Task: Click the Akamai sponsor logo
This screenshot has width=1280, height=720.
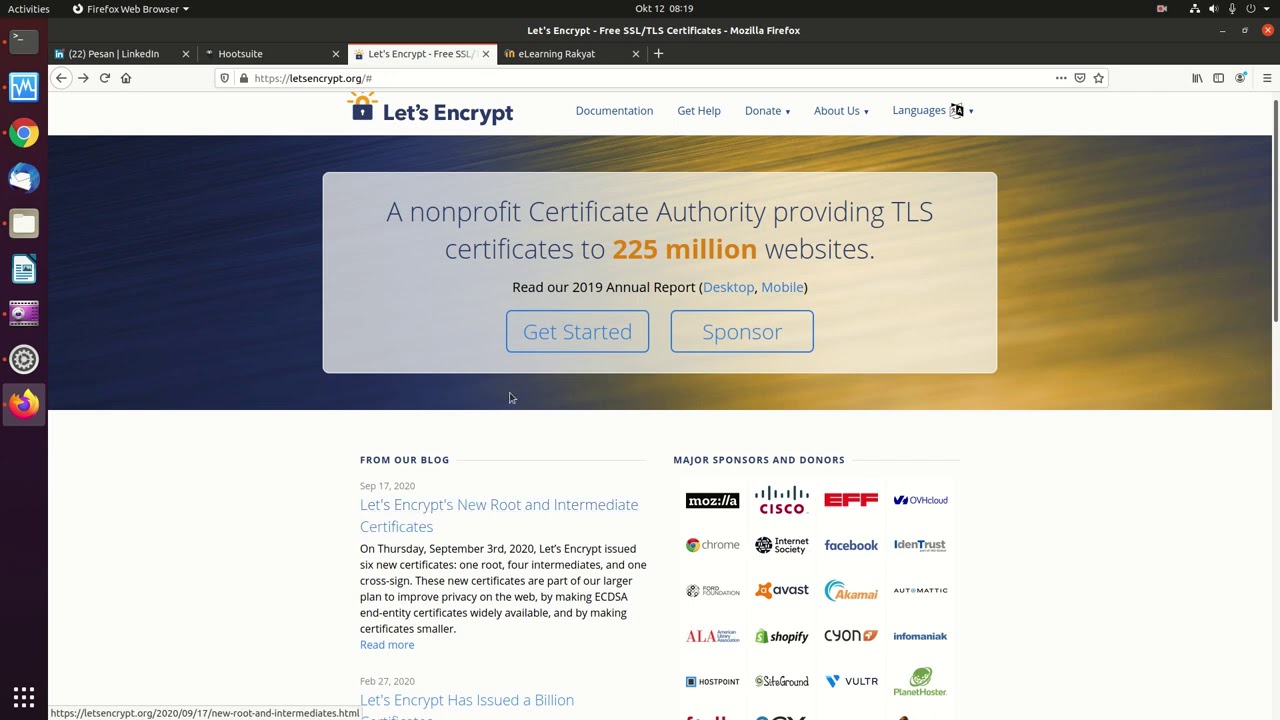Action: [851, 591]
